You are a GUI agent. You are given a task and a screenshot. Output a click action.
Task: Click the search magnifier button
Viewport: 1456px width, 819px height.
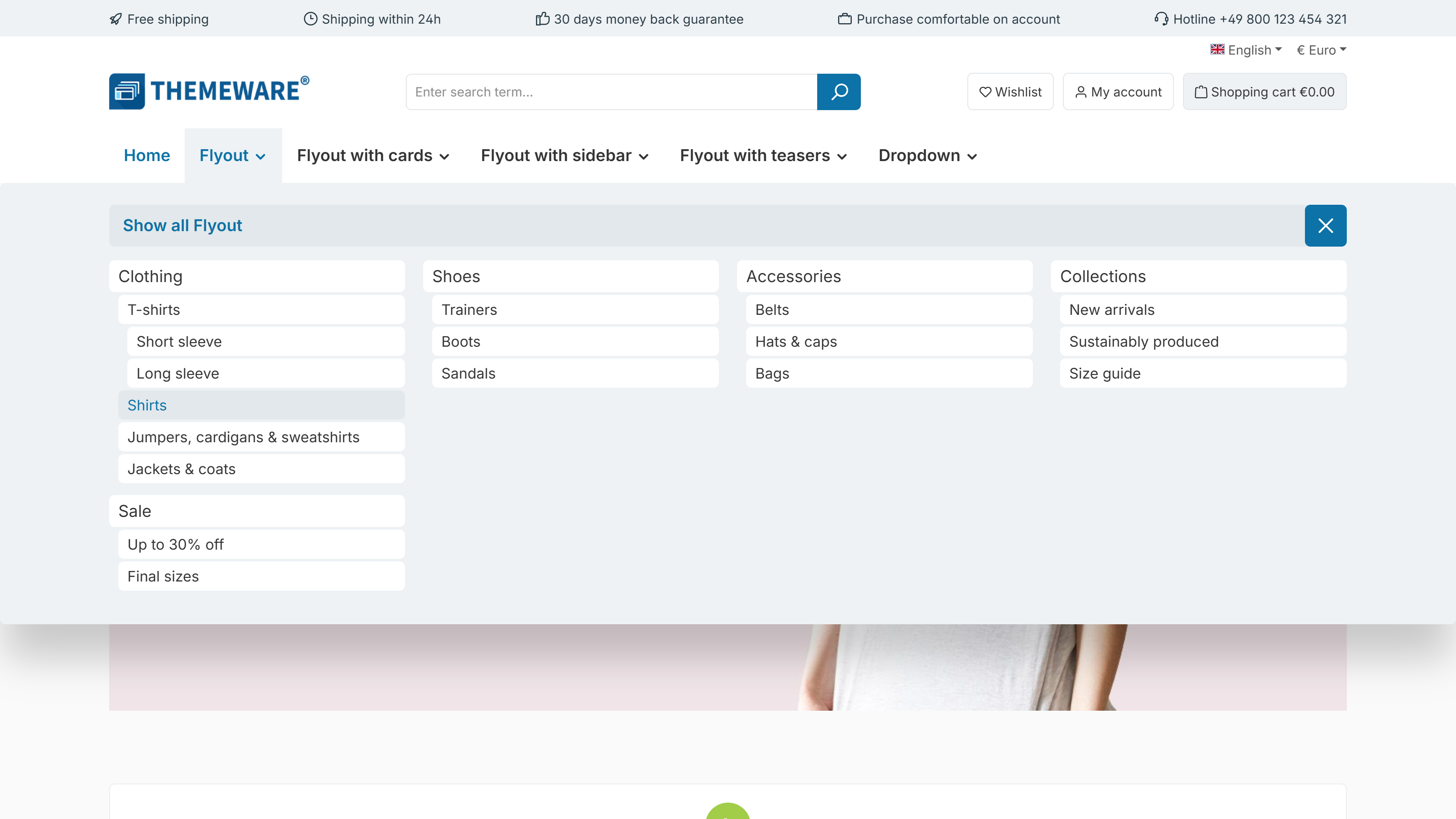839,91
